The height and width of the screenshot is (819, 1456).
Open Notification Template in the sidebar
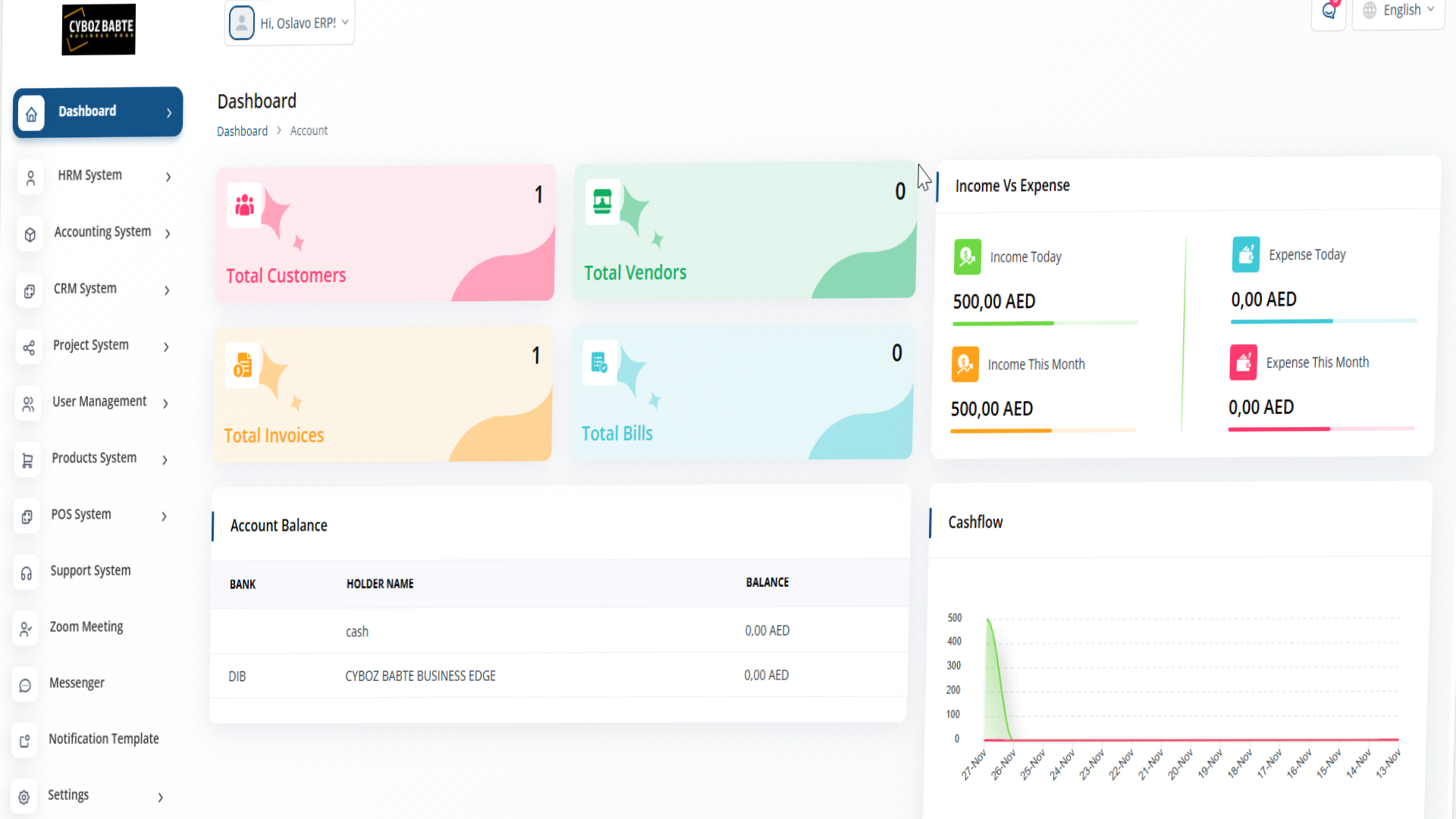104,739
